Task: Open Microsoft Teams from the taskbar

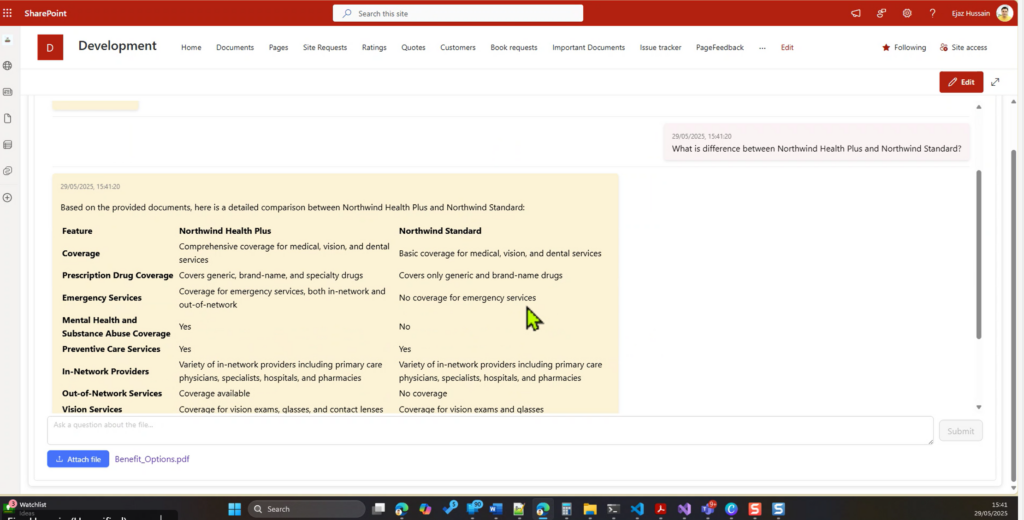Action: 708,509
